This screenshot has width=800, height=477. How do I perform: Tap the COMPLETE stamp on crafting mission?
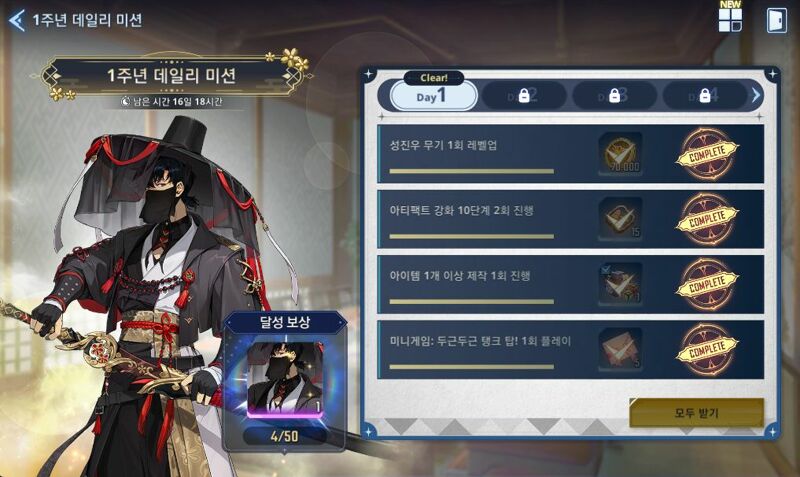[707, 284]
